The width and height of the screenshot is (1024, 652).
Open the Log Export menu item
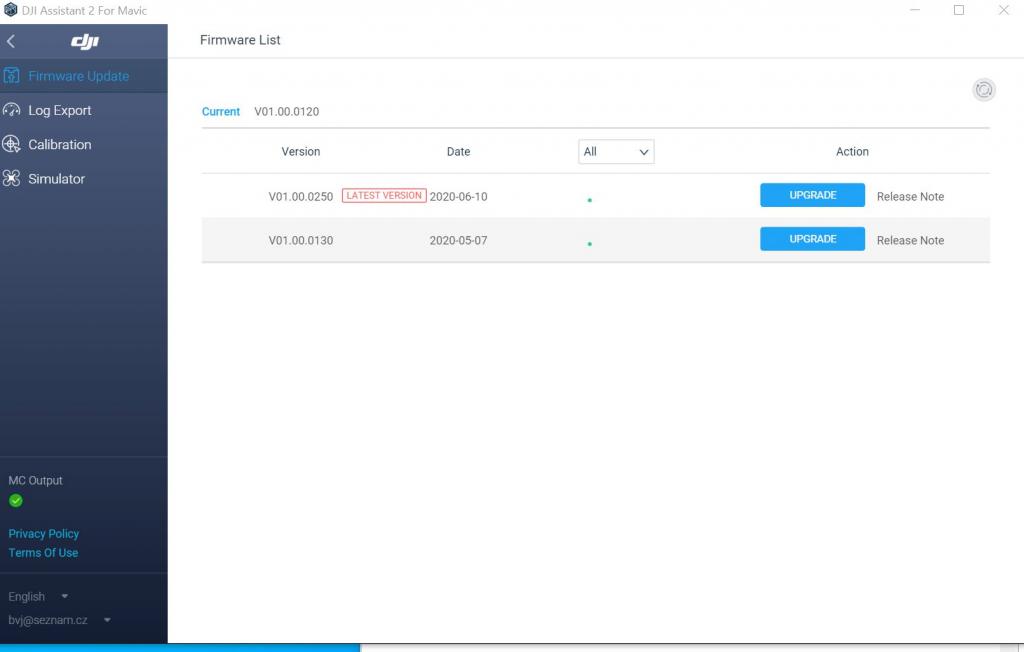coord(59,110)
